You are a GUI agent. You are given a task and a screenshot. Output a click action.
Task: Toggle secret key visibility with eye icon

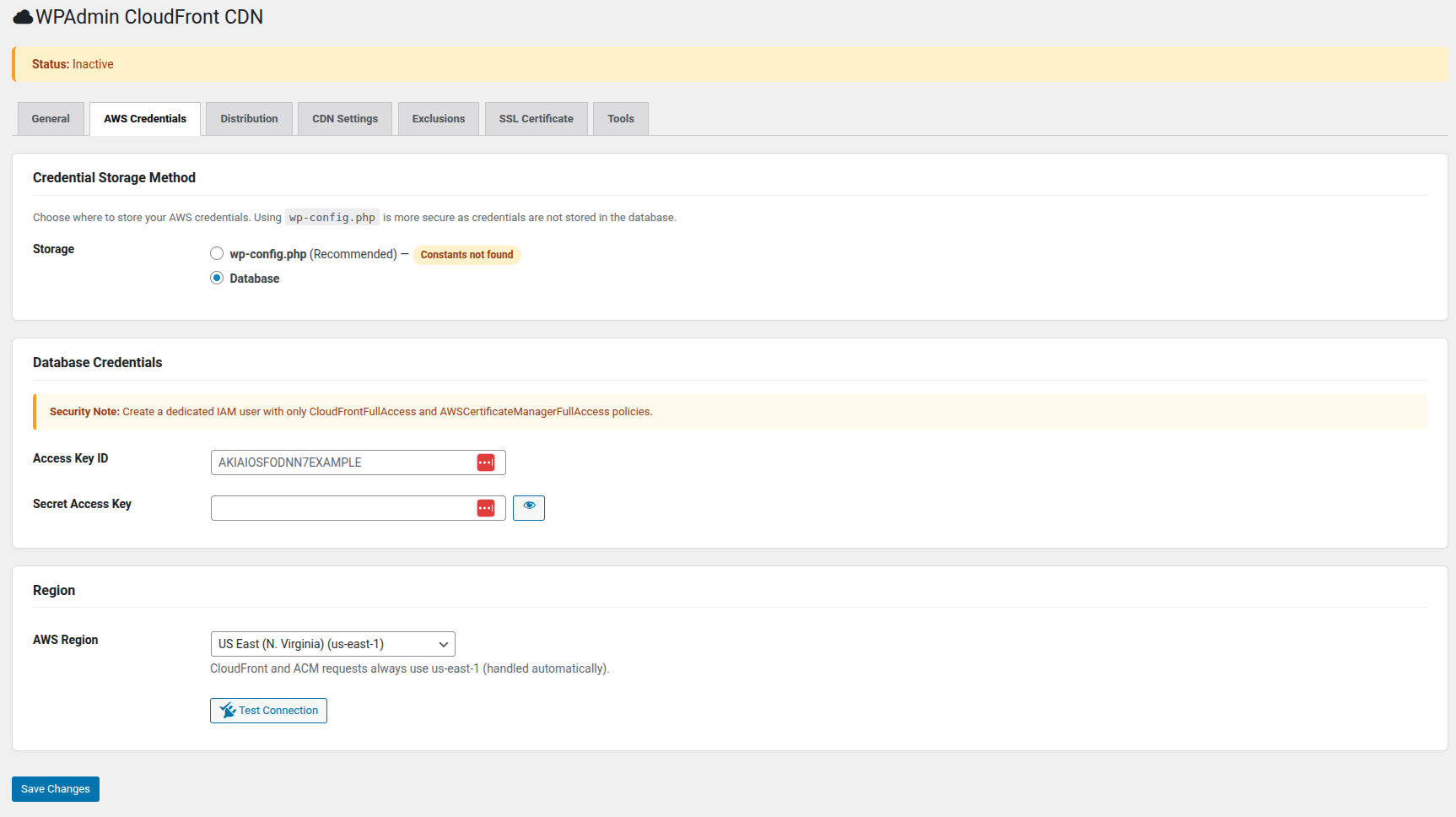(529, 507)
